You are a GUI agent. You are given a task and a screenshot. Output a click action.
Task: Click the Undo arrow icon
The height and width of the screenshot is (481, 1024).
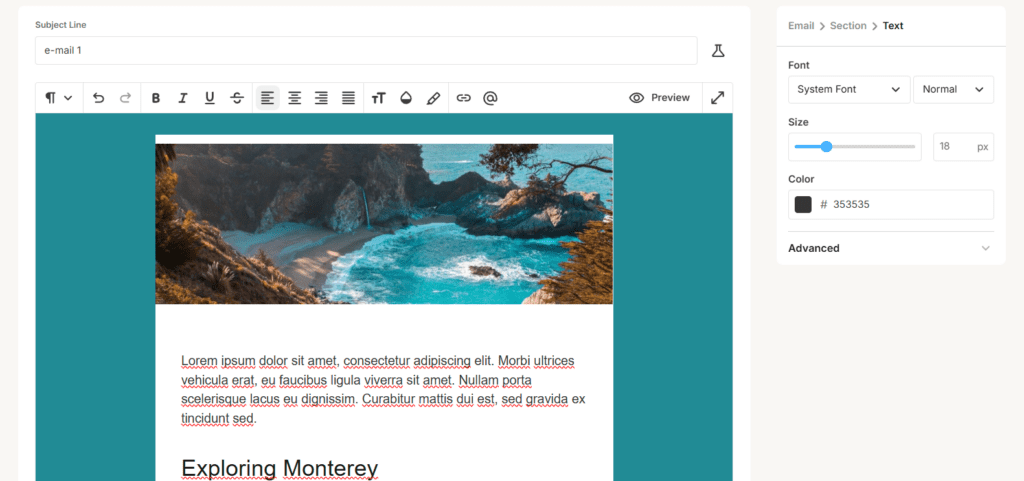(x=98, y=98)
